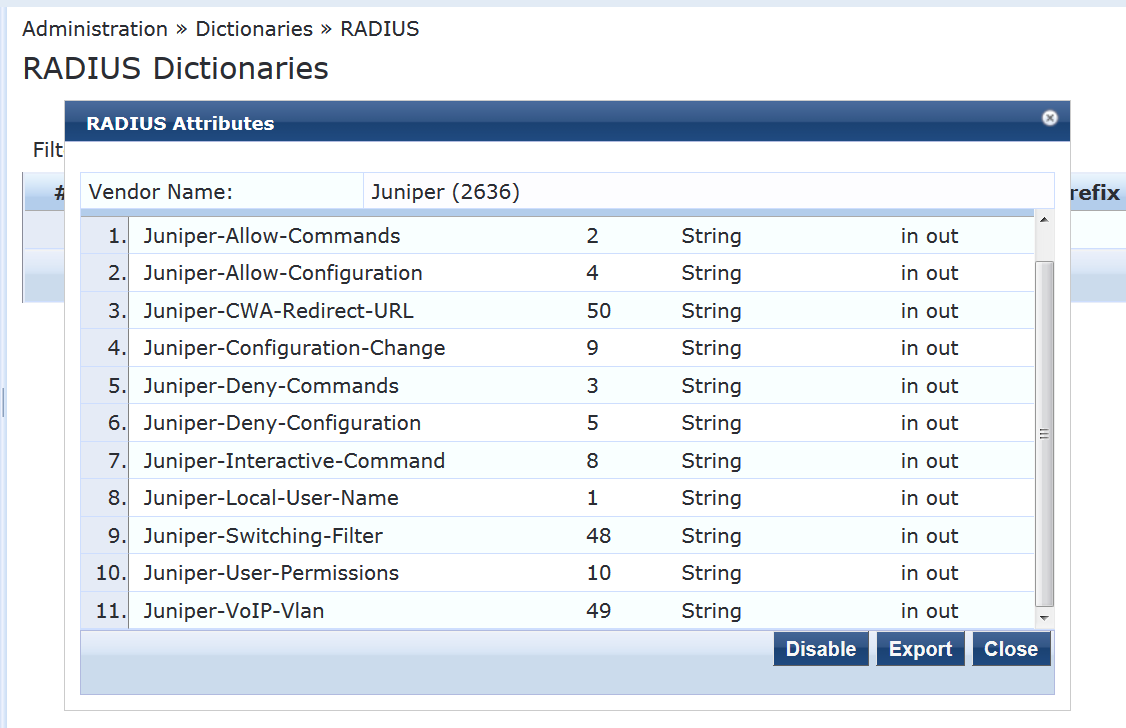
Task: Click the Juniper-Configuration-Change row
Action: click(294, 348)
